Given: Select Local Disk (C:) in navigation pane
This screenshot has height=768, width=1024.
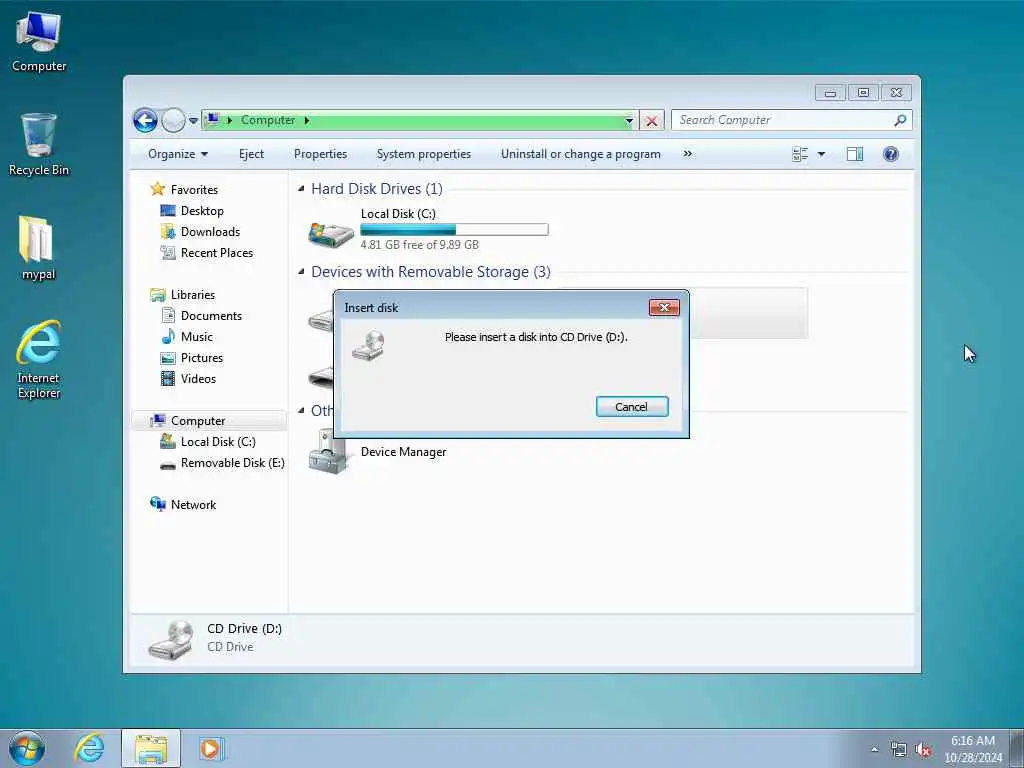Looking at the screenshot, I should click(218, 442).
